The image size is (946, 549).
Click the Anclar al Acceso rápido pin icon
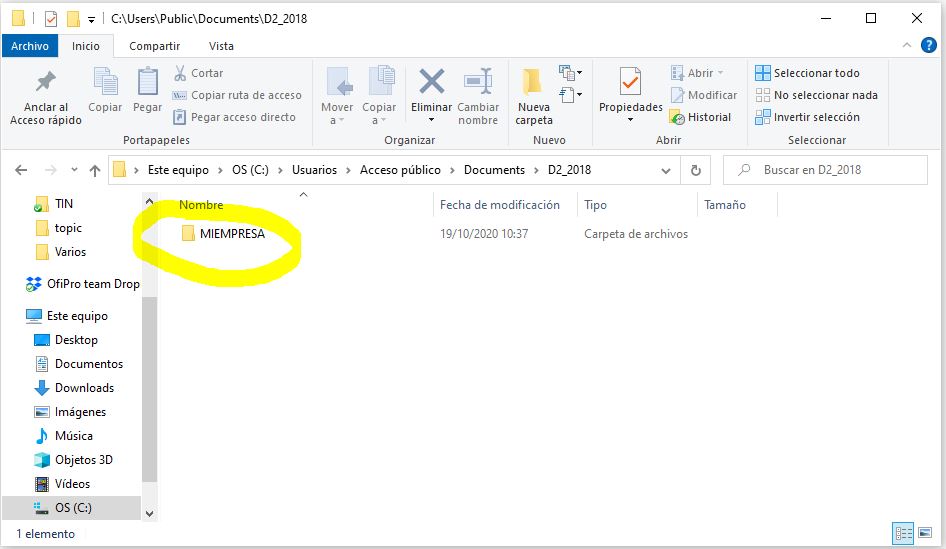pos(46,82)
